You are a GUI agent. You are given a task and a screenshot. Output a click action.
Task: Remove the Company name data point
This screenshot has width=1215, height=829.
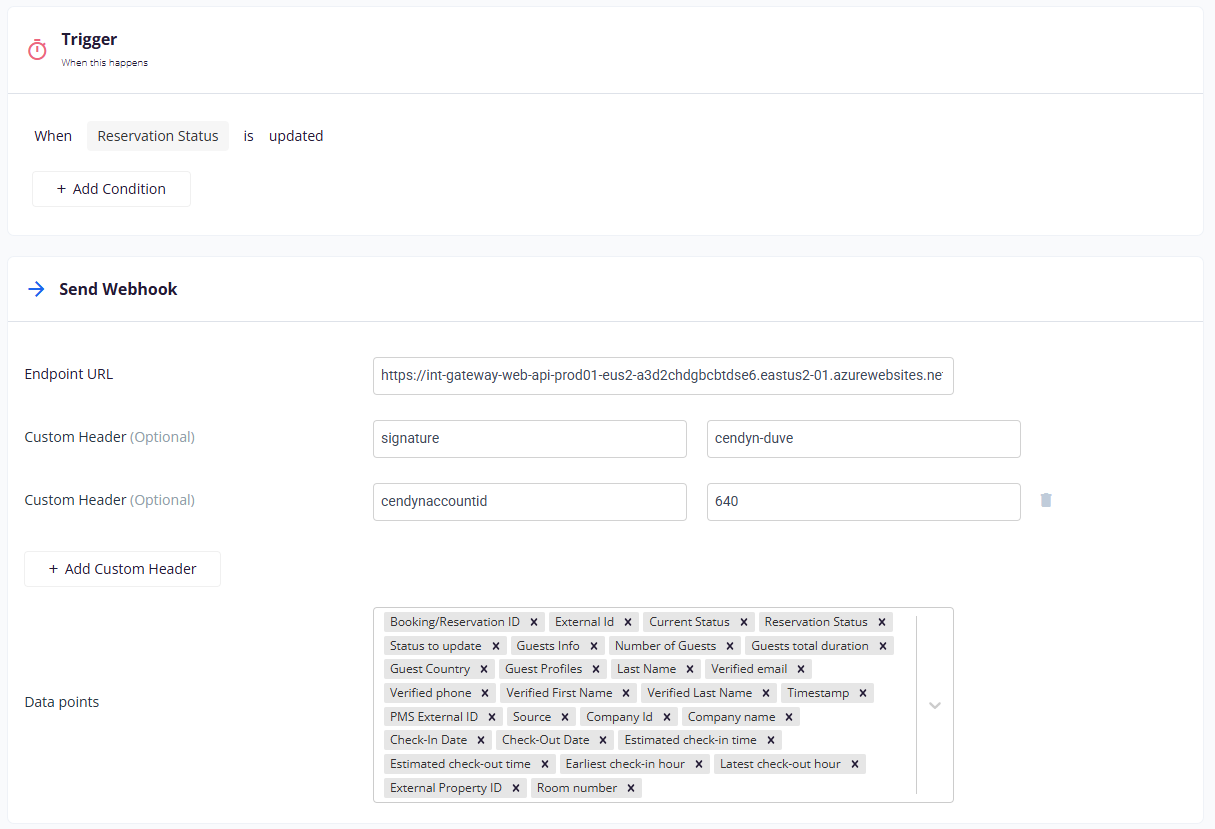(x=789, y=717)
